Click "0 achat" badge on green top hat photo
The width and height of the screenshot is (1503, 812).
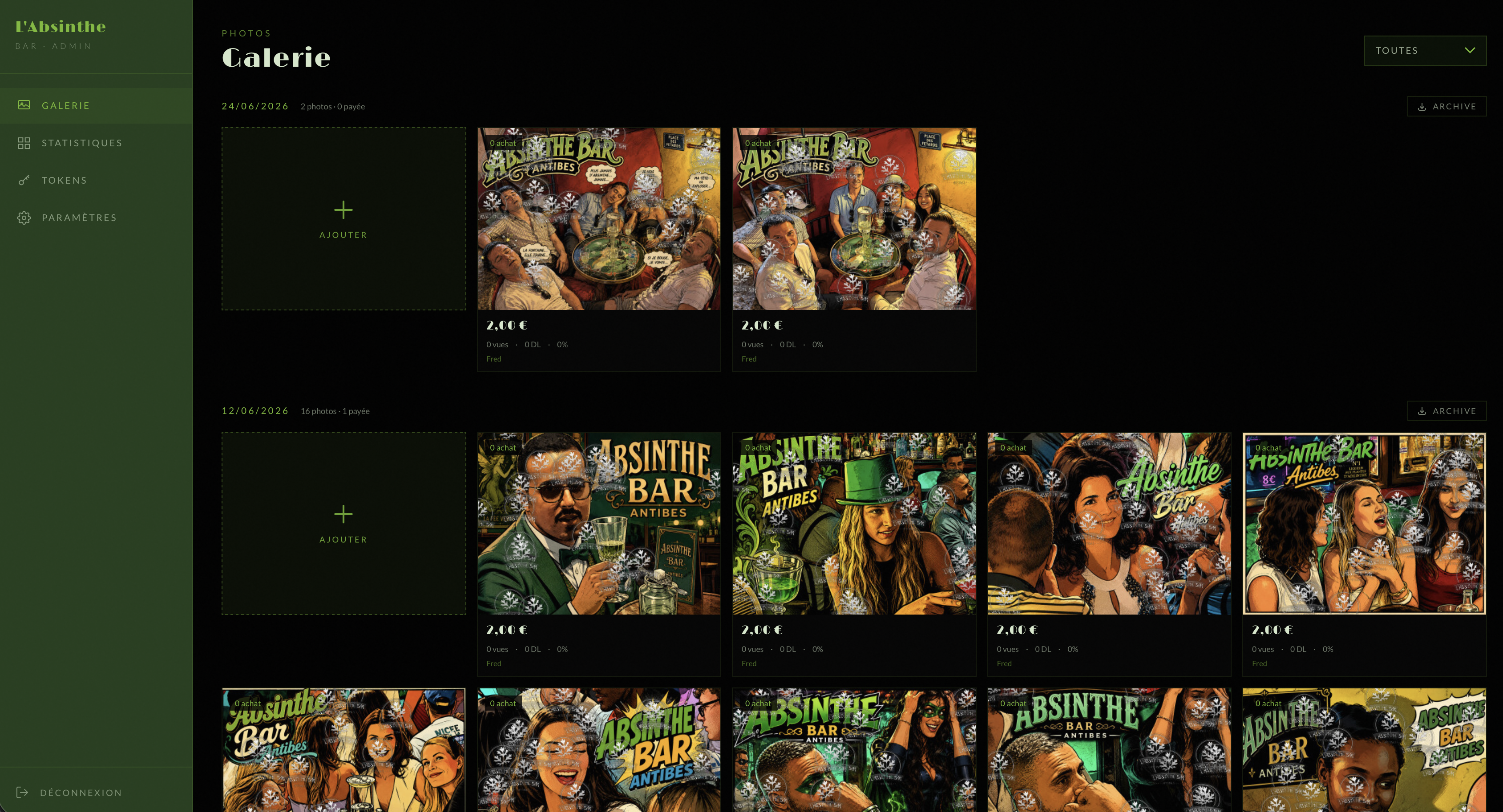point(757,447)
